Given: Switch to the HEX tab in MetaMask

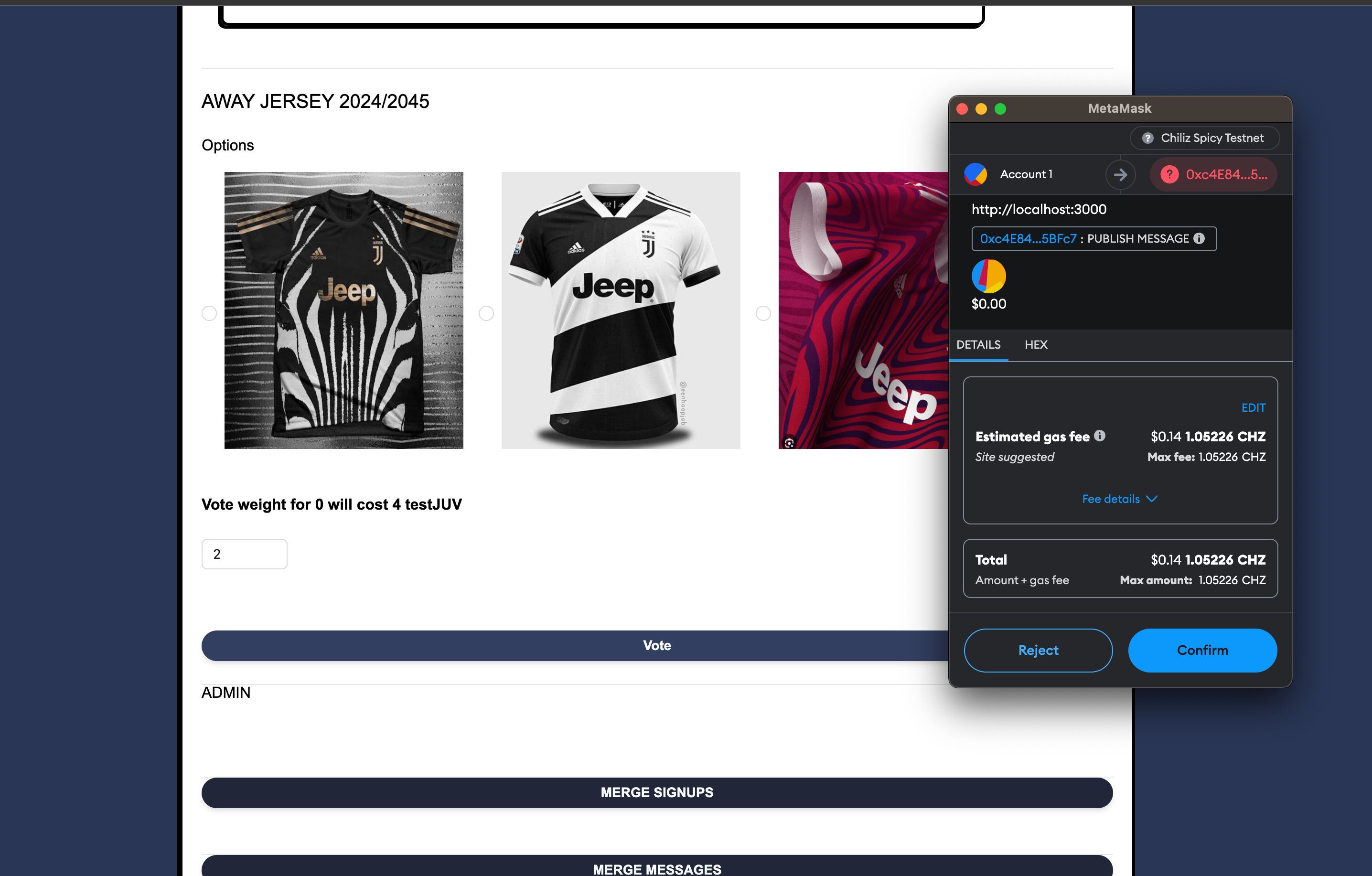Looking at the screenshot, I should [x=1036, y=345].
